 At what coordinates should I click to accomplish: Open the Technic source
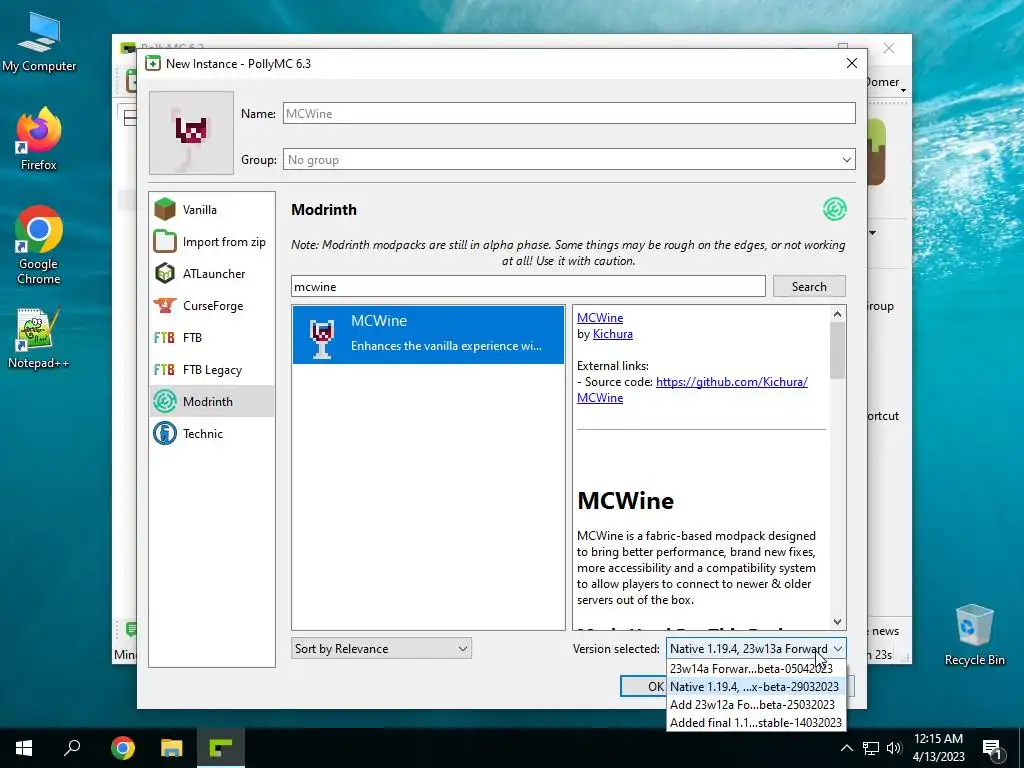212,434
